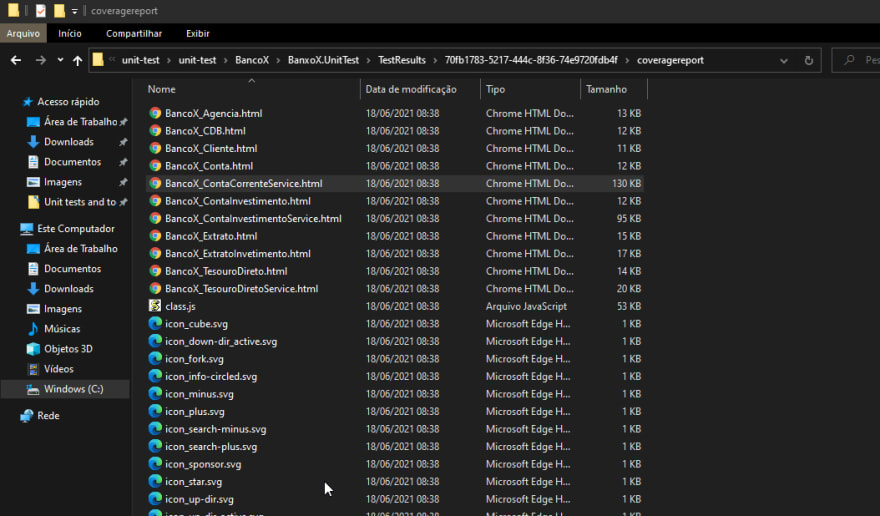The height and width of the screenshot is (516, 880).
Task: Select the Chrome icon of BancoX_Cliente.html
Action: [x=155, y=148]
